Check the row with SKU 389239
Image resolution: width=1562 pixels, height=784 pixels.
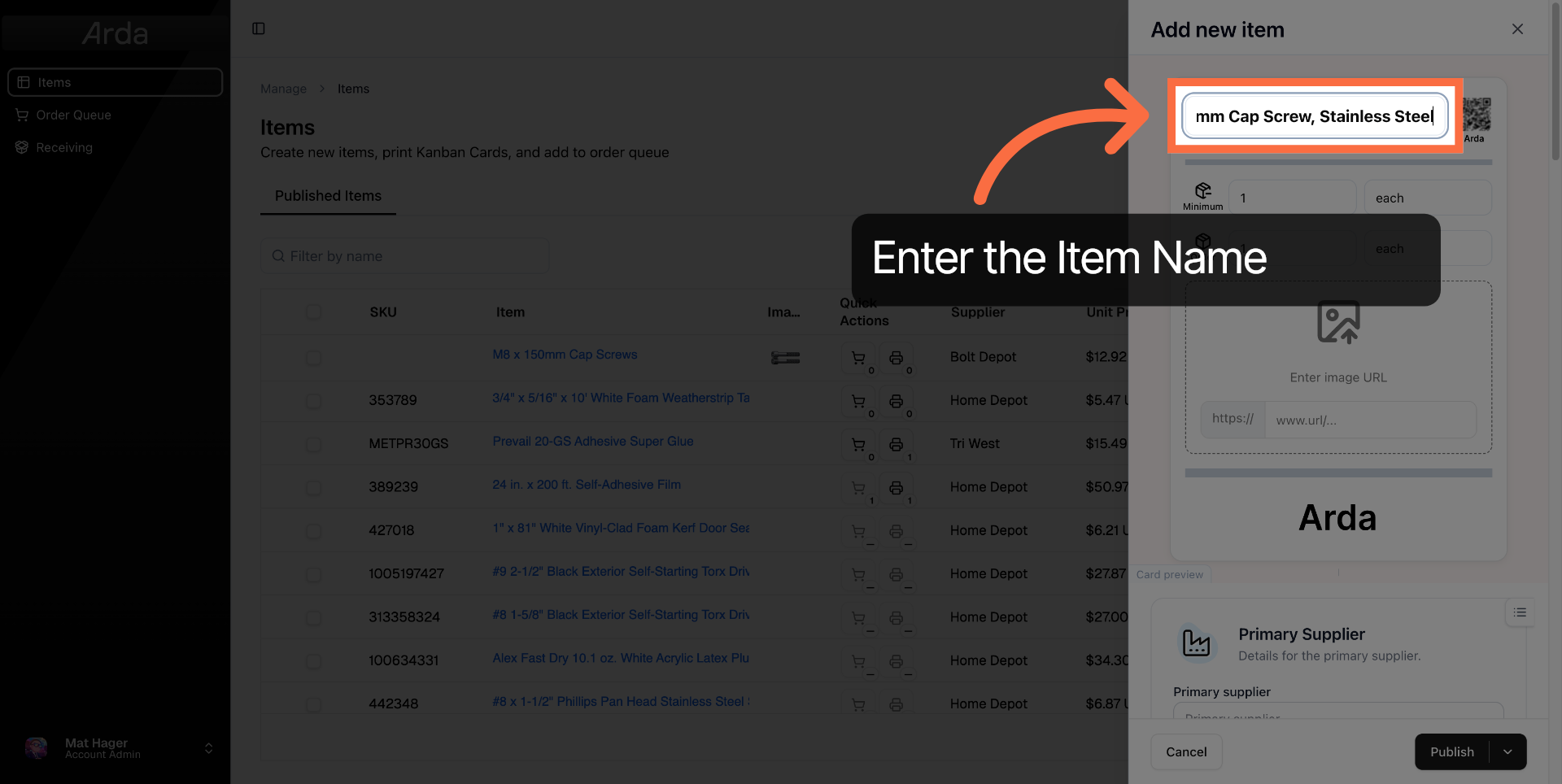click(x=313, y=488)
